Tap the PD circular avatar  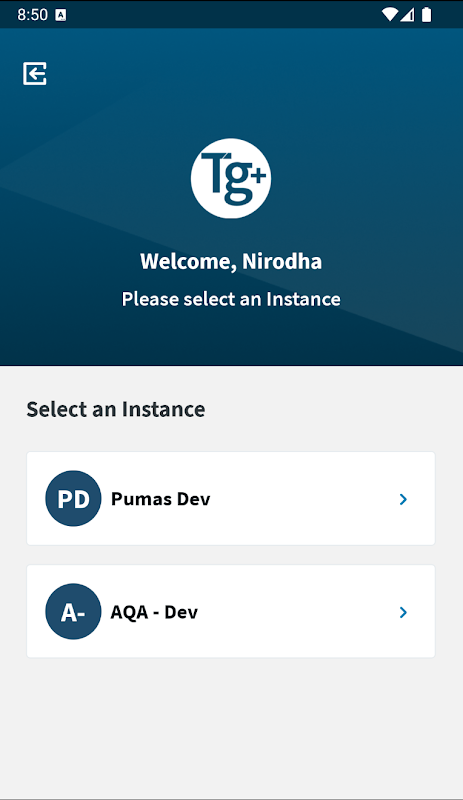point(73,498)
